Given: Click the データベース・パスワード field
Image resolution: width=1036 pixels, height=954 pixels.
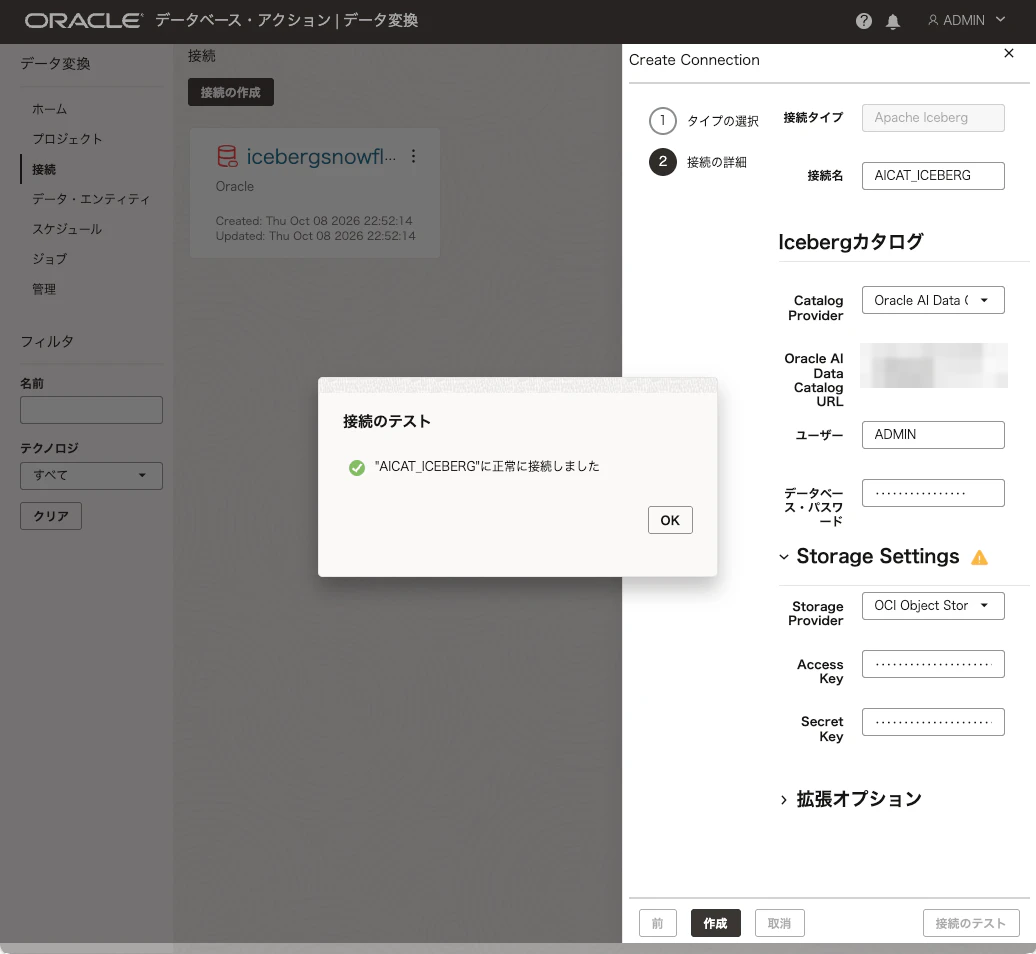Looking at the screenshot, I should tap(933, 493).
